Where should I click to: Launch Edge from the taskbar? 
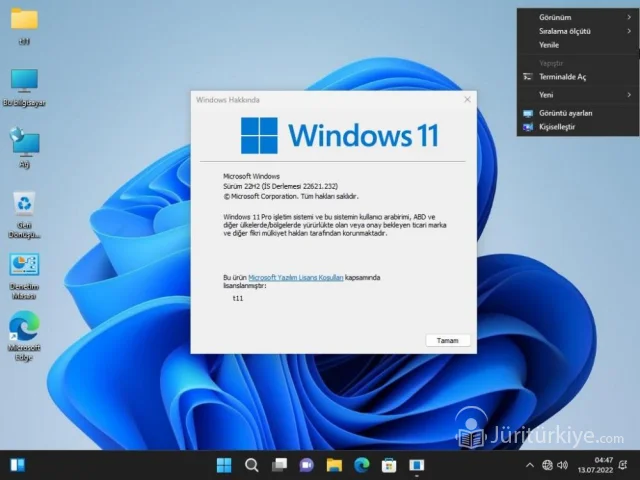362,465
